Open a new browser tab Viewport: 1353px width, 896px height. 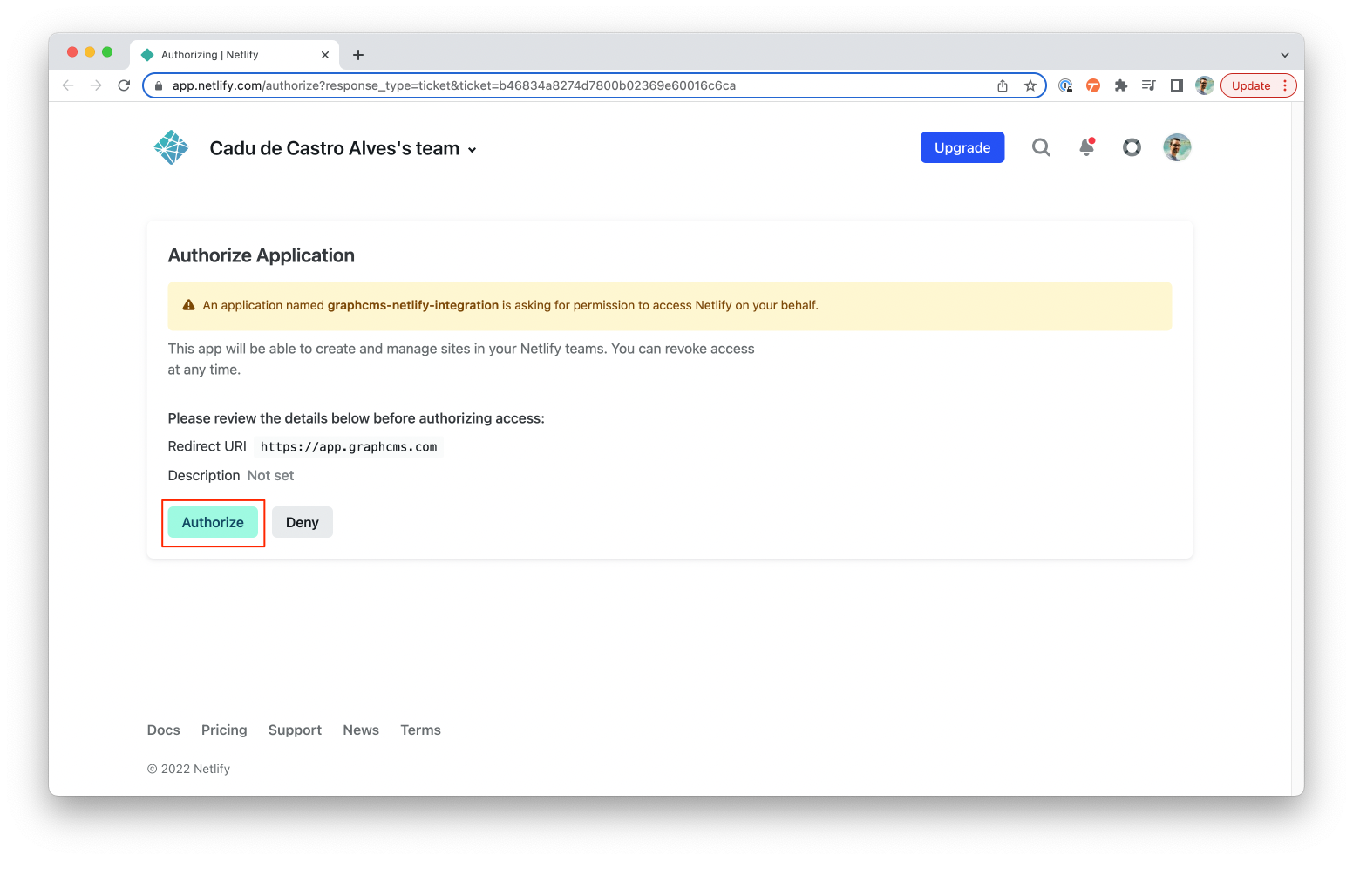(x=358, y=55)
